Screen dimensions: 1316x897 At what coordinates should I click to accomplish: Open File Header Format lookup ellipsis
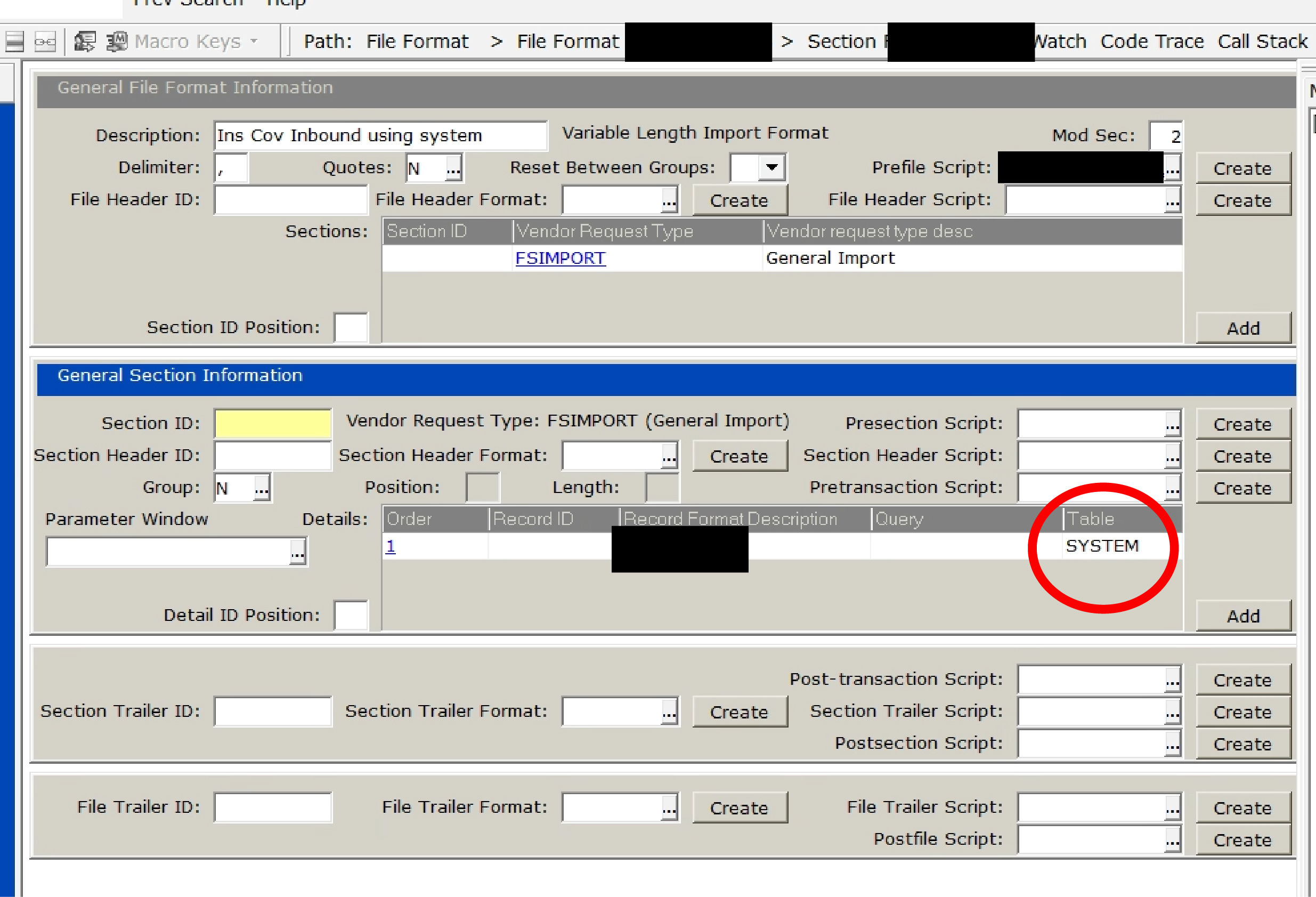click(x=669, y=200)
